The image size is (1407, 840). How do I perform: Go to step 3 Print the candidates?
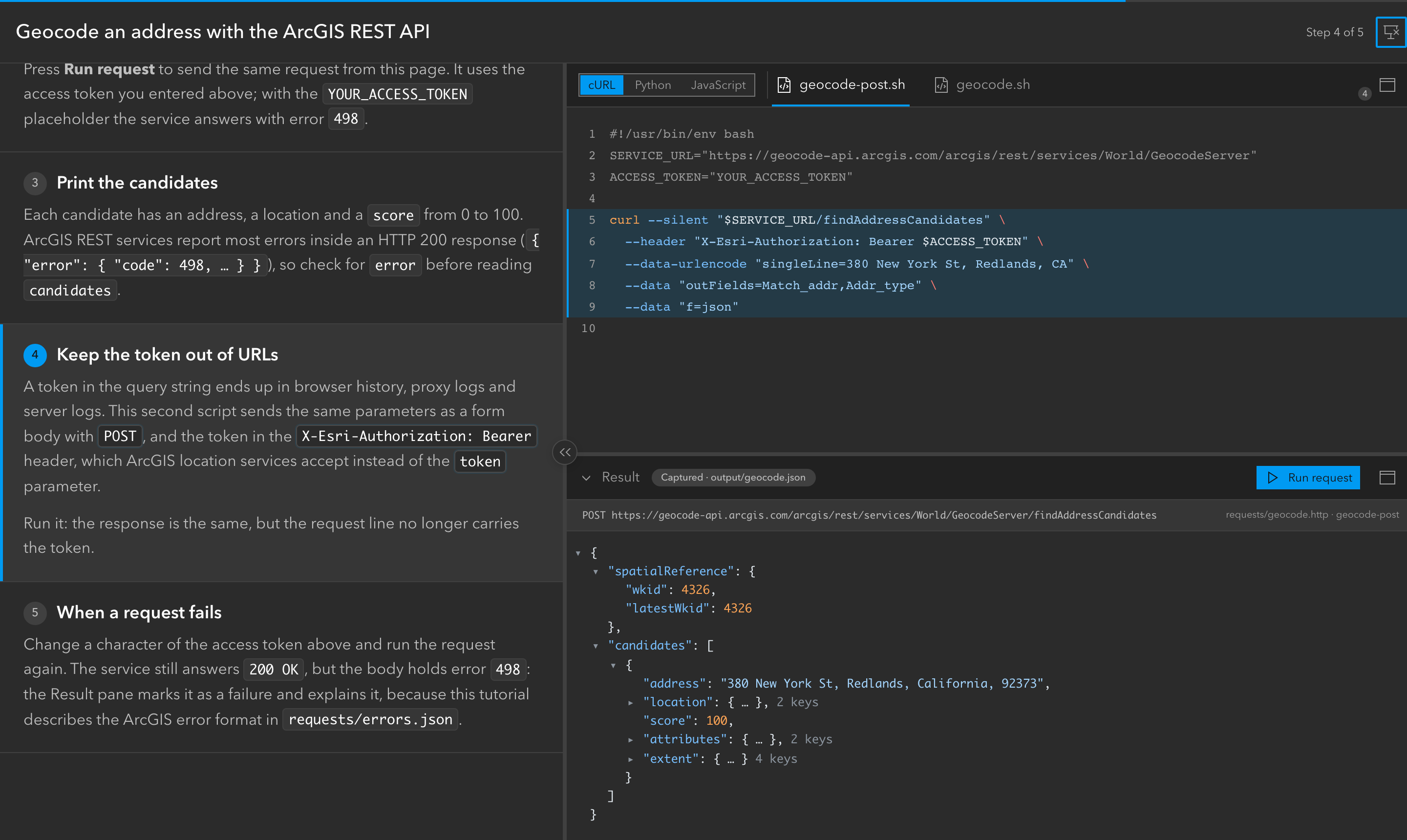click(281, 238)
